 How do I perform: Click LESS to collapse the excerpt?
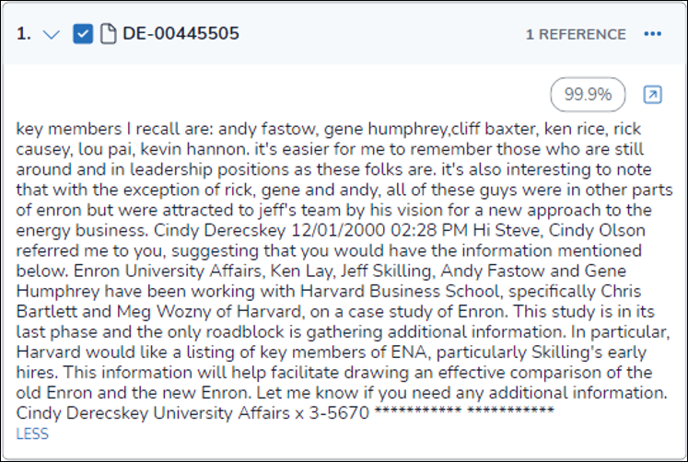32,434
